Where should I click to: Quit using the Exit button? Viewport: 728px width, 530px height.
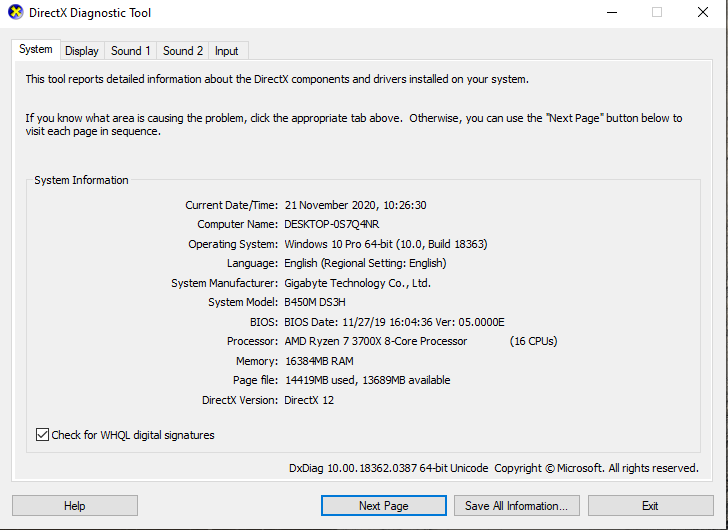(650, 505)
